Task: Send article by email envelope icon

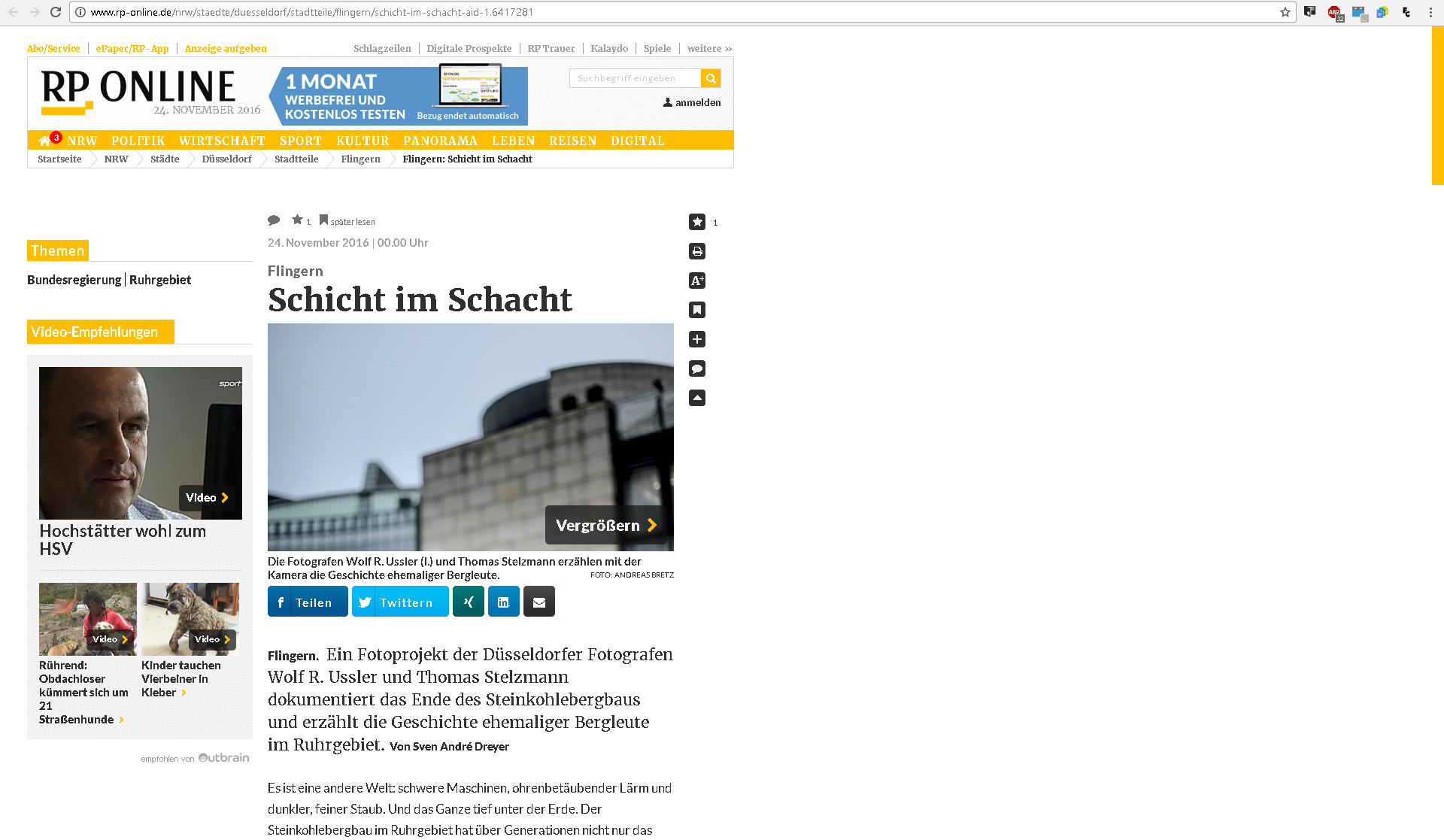Action: click(538, 602)
